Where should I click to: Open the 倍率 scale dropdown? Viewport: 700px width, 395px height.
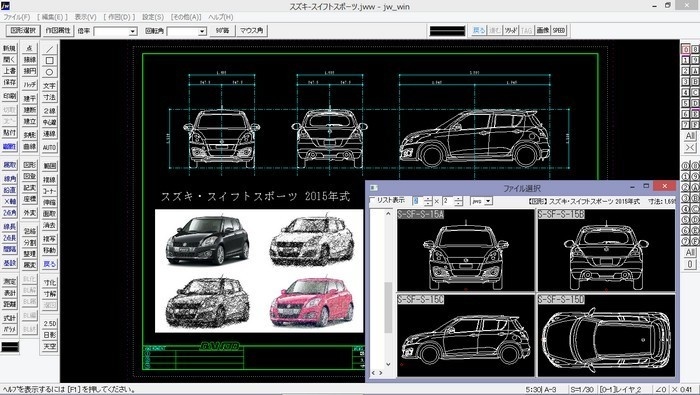(133, 31)
